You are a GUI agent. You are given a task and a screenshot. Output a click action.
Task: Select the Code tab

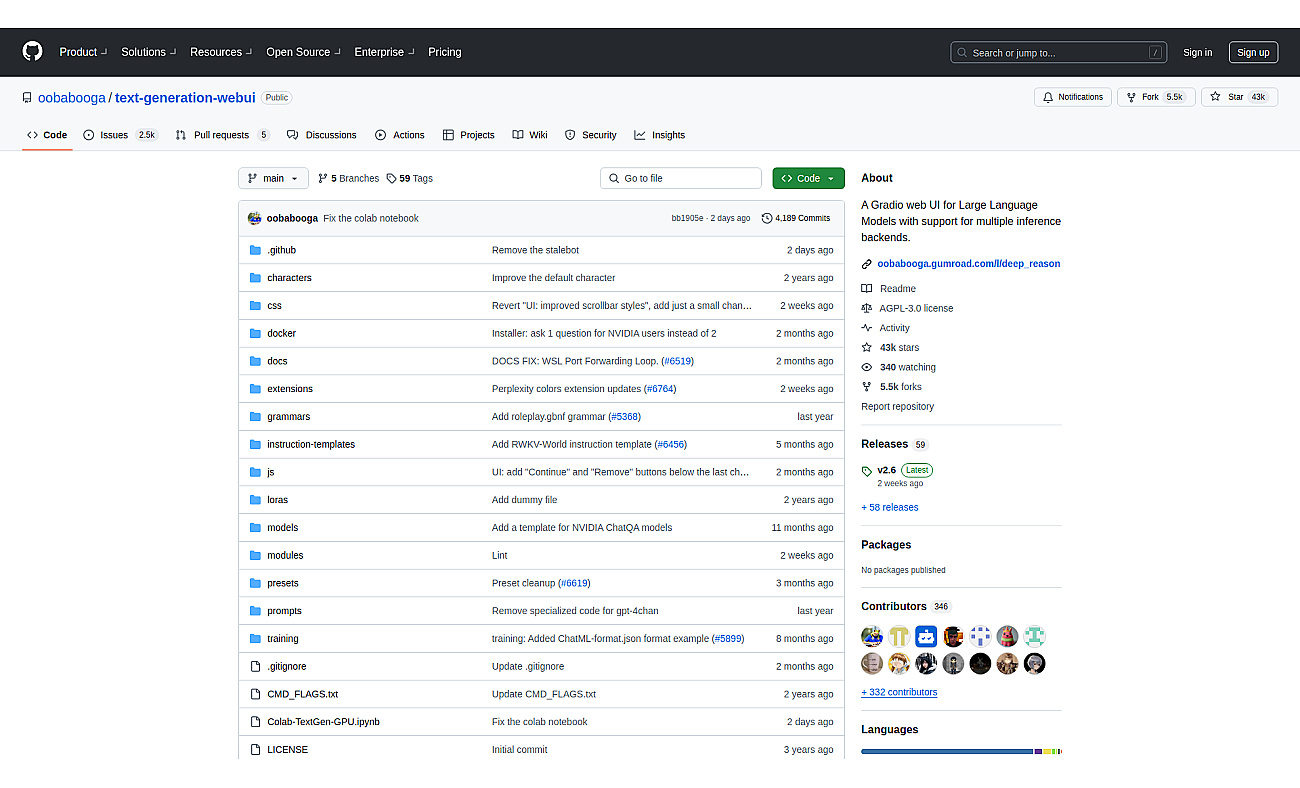47,135
